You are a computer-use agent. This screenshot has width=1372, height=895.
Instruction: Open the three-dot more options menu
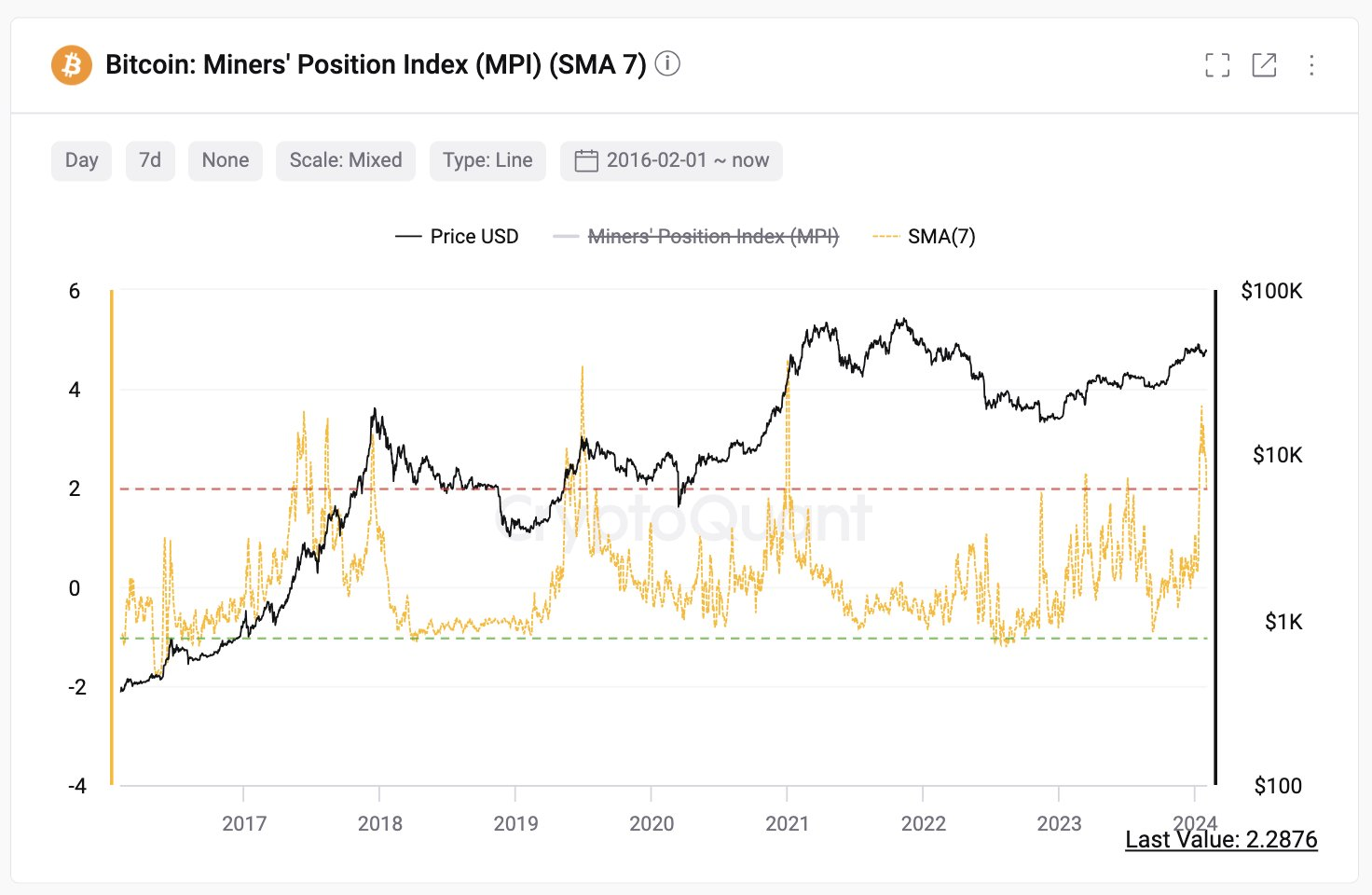pos(1311,65)
